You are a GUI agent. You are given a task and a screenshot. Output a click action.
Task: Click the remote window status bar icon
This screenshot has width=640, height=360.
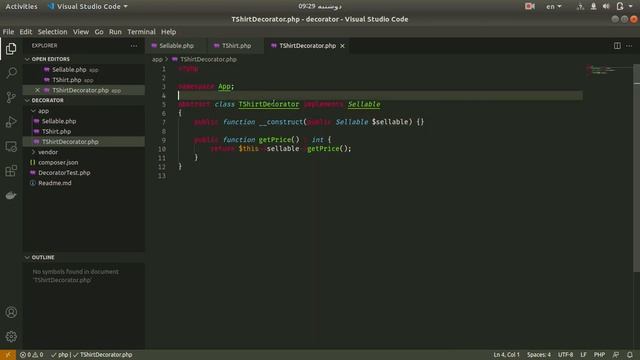coord(8,355)
